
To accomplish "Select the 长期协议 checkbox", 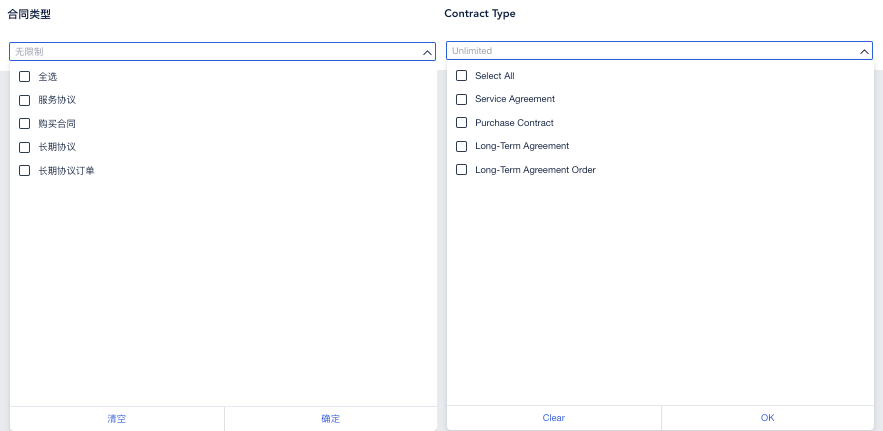I will 25,147.
